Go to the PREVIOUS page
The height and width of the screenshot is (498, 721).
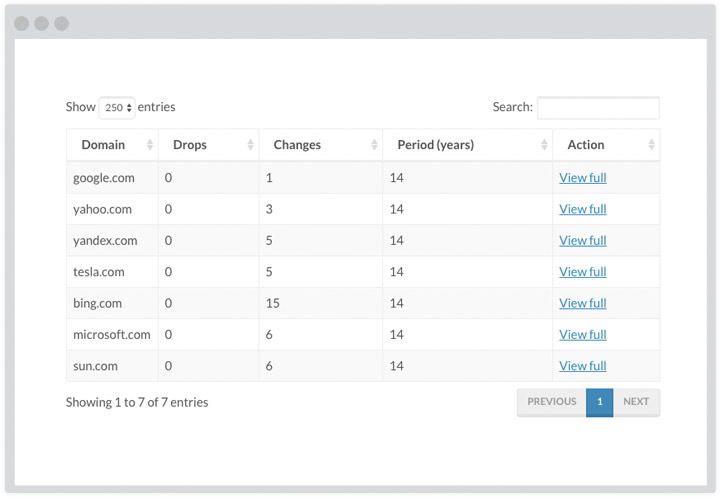click(551, 402)
